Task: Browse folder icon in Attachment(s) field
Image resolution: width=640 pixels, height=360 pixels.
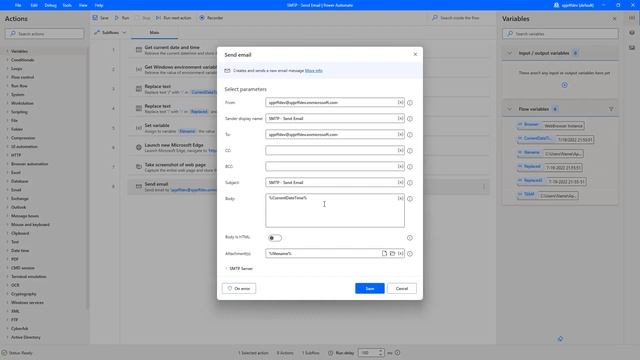Action: coord(392,253)
